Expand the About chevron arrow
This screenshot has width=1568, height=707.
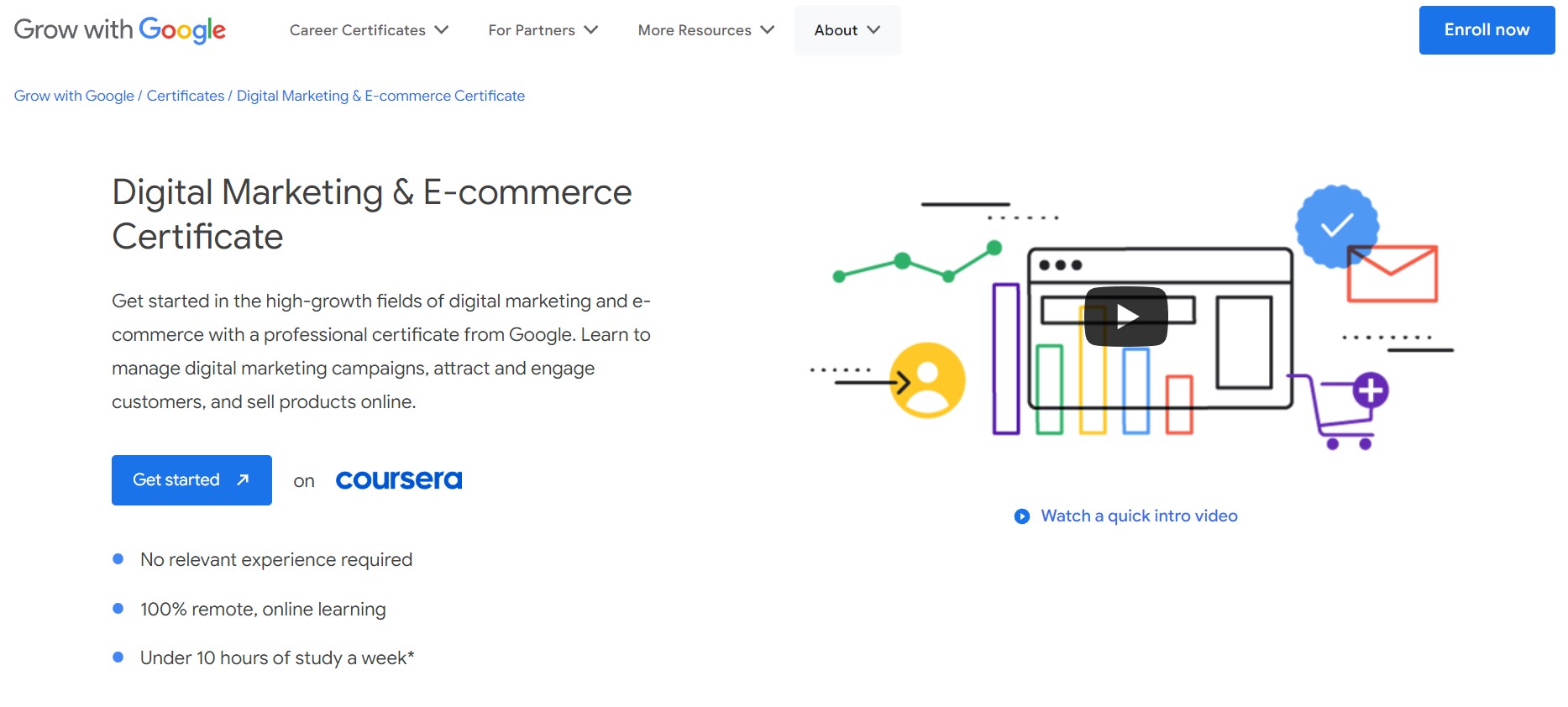click(873, 30)
